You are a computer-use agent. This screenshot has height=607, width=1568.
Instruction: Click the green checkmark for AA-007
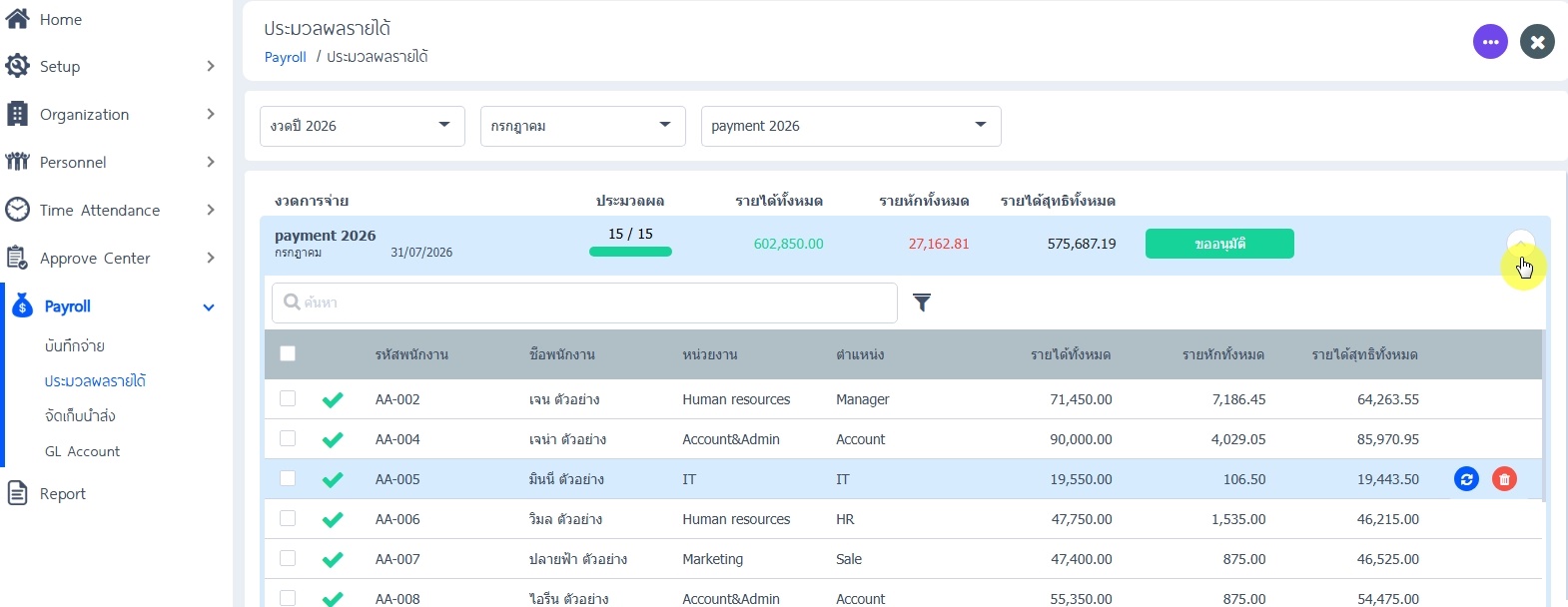(x=333, y=559)
